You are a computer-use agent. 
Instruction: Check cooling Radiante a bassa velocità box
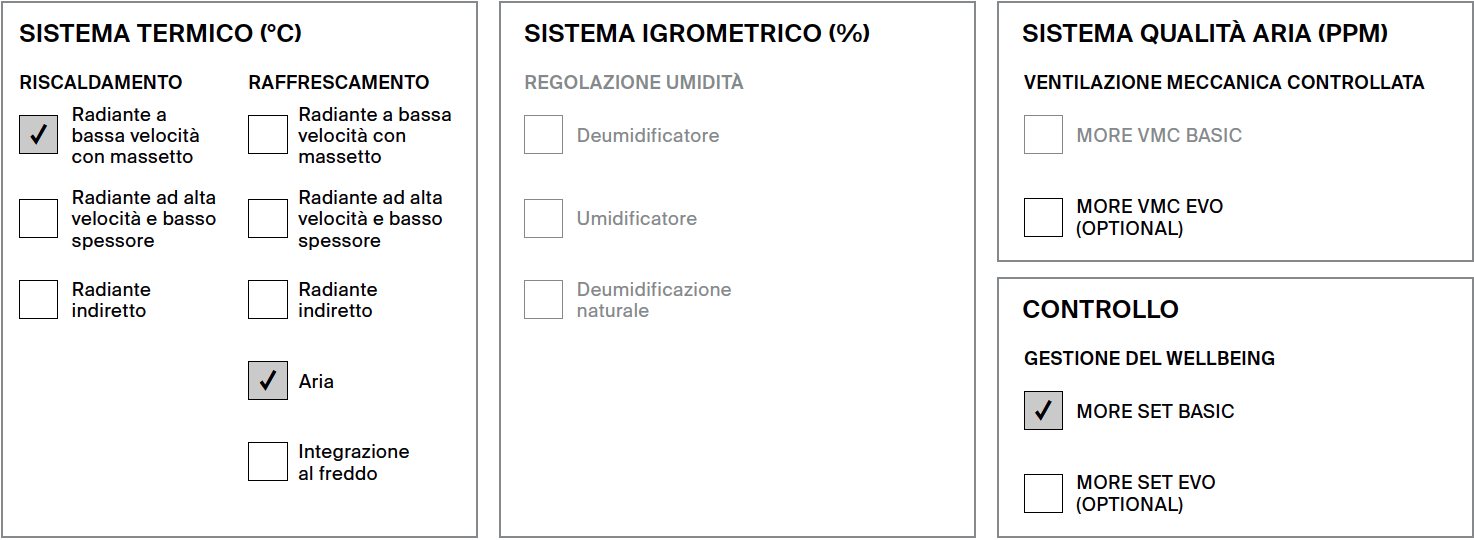click(268, 135)
